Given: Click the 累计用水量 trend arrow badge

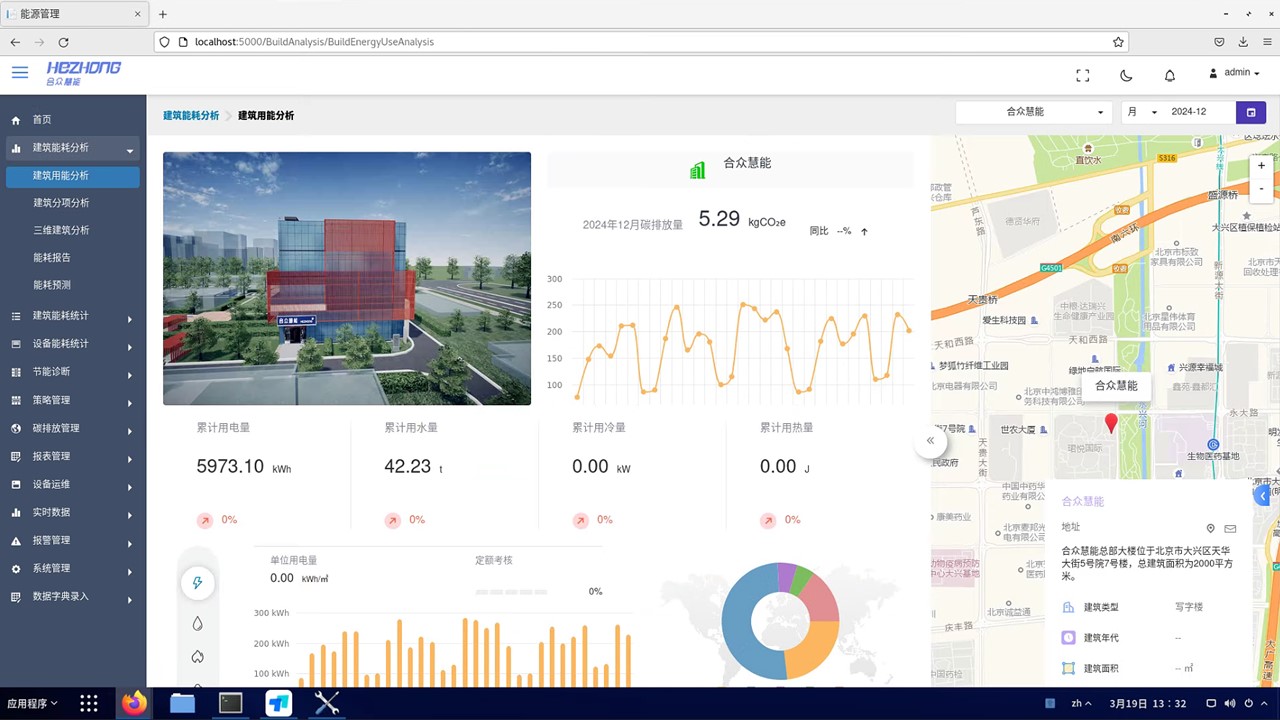Looking at the screenshot, I should (392, 520).
